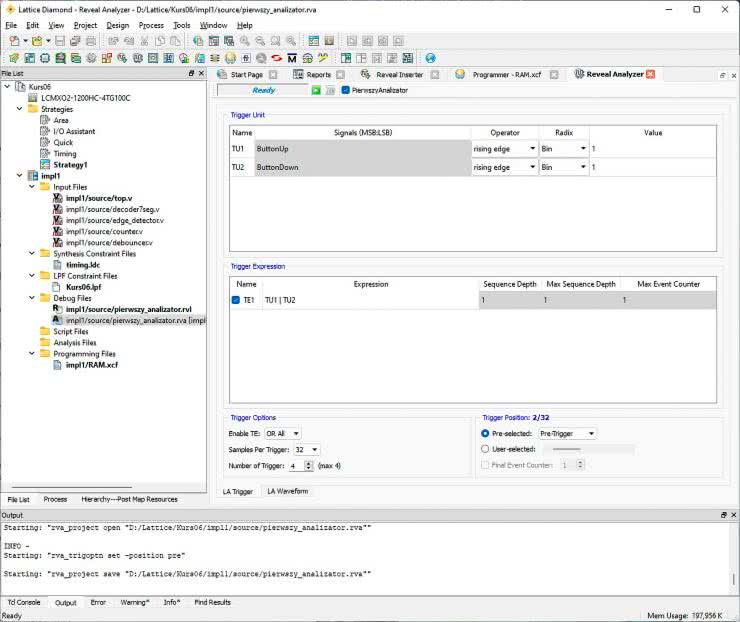Image resolution: width=740 pixels, height=622 pixels.
Task: Close the File List panel
Action: [x=202, y=74]
